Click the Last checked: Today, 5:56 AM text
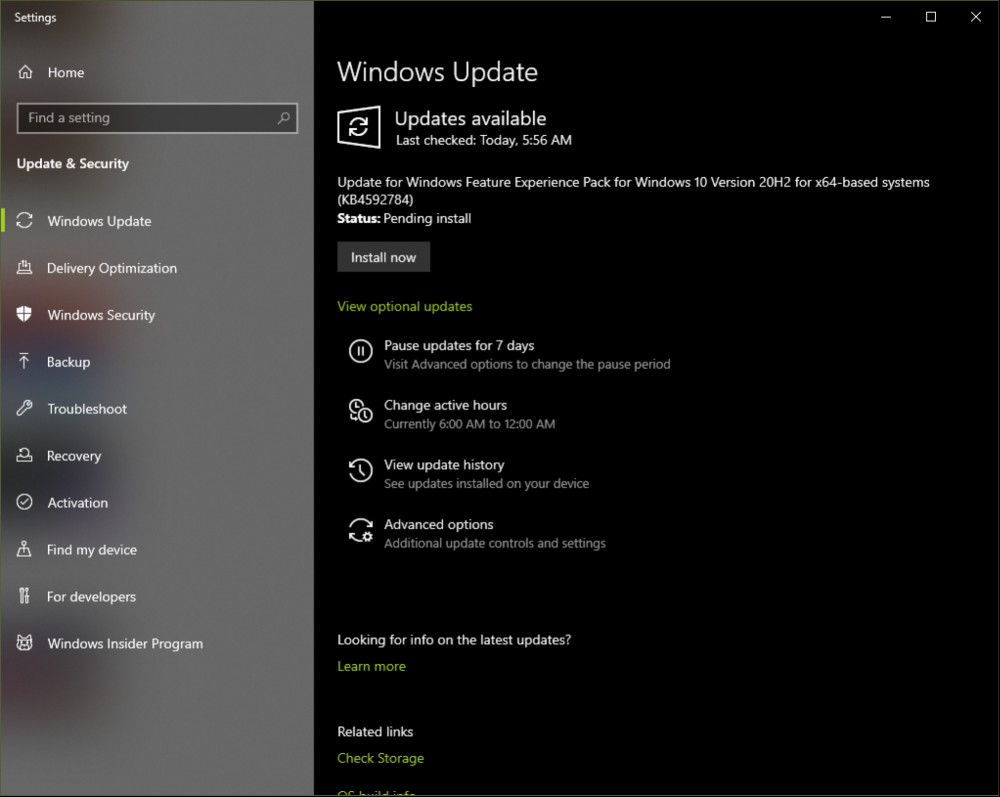Image resolution: width=1000 pixels, height=797 pixels. click(483, 140)
